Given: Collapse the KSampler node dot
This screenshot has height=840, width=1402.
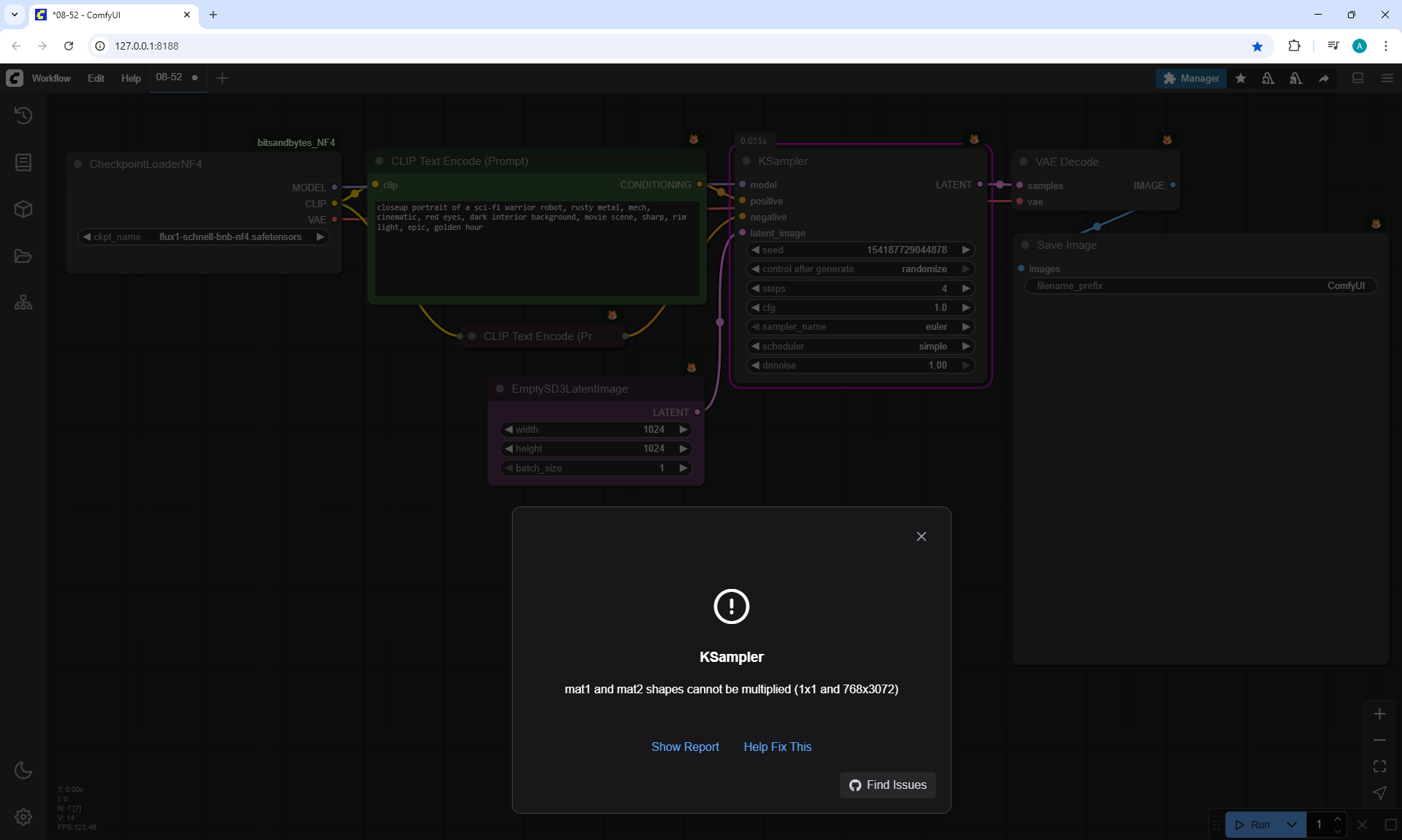Looking at the screenshot, I should [746, 161].
